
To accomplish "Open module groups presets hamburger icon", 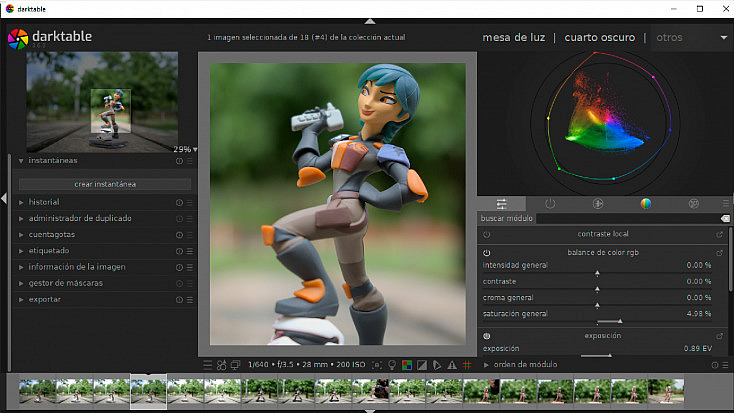I will pos(726,203).
